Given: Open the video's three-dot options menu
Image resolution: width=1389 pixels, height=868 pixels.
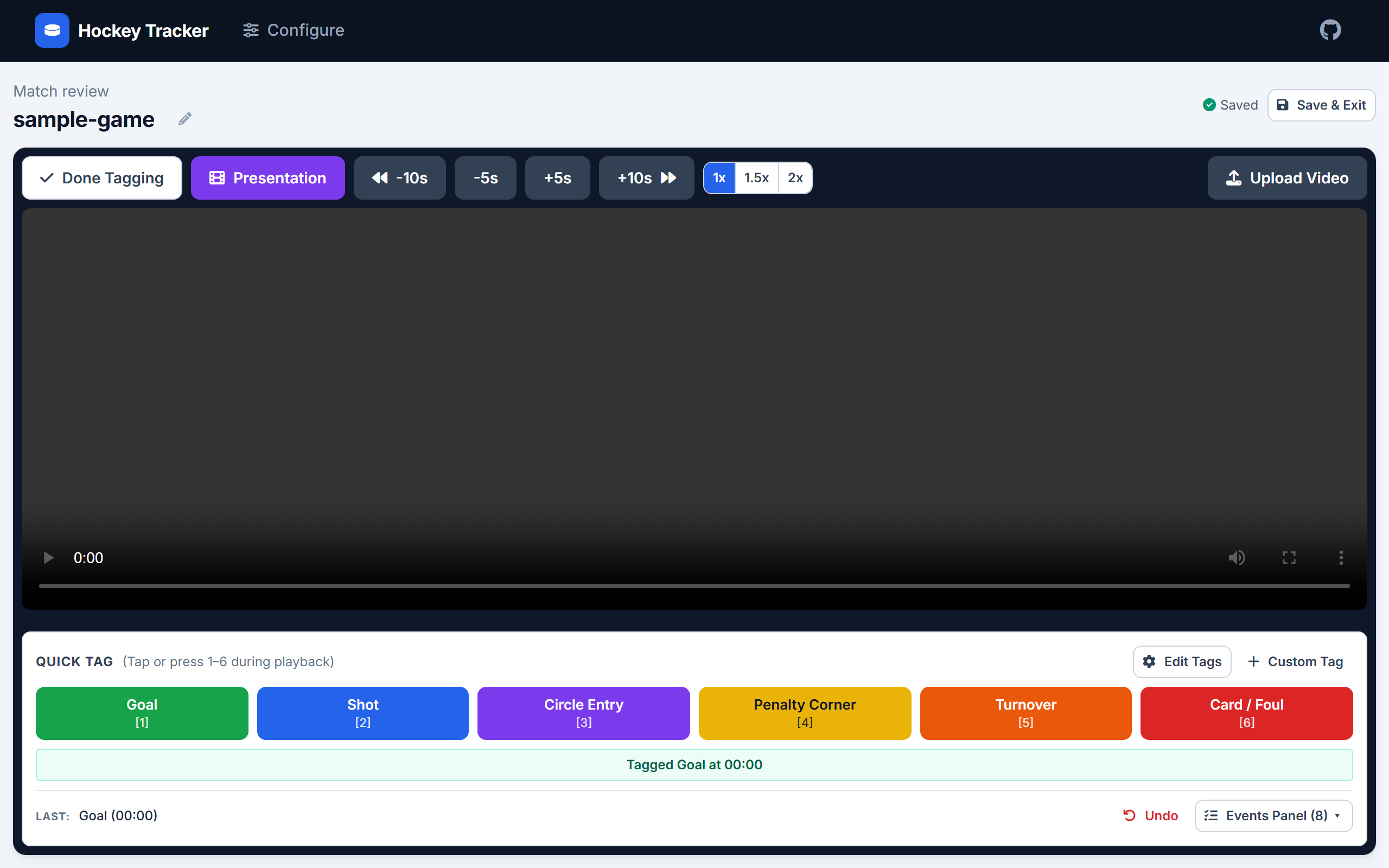Looking at the screenshot, I should pos(1341,558).
